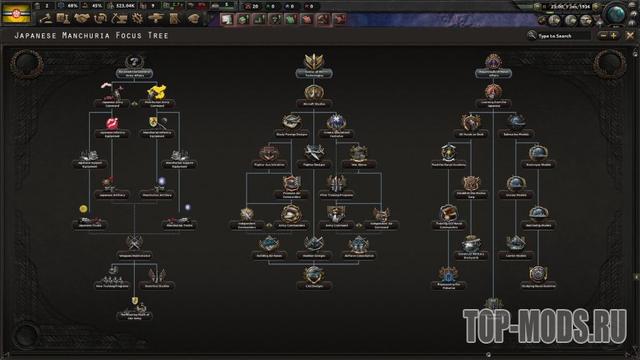Viewport: 640px width, 360px height.
Task: Select the CAS Designs focus
Action: (x=314, y=278)
